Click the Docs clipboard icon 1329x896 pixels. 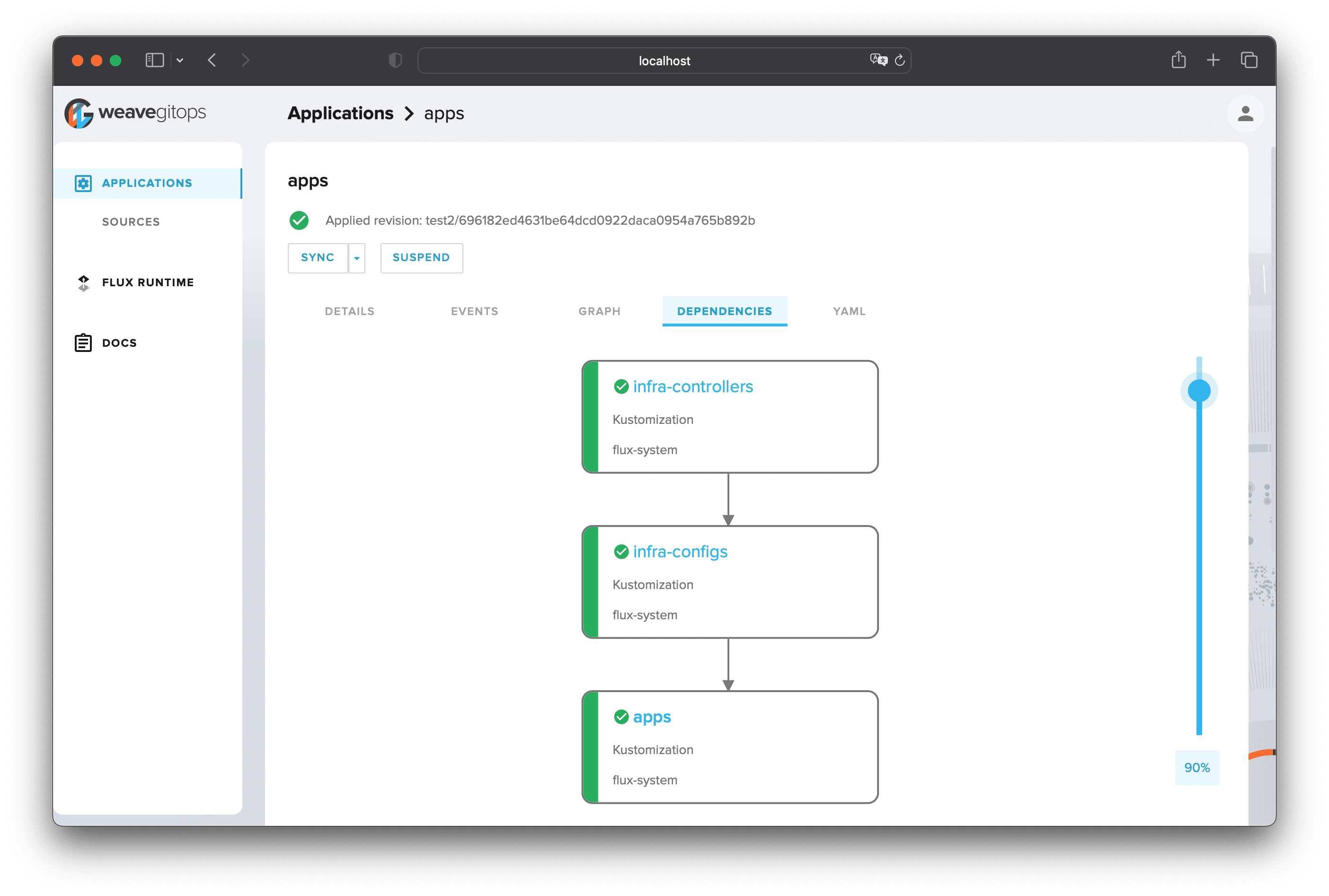point(83,343)
